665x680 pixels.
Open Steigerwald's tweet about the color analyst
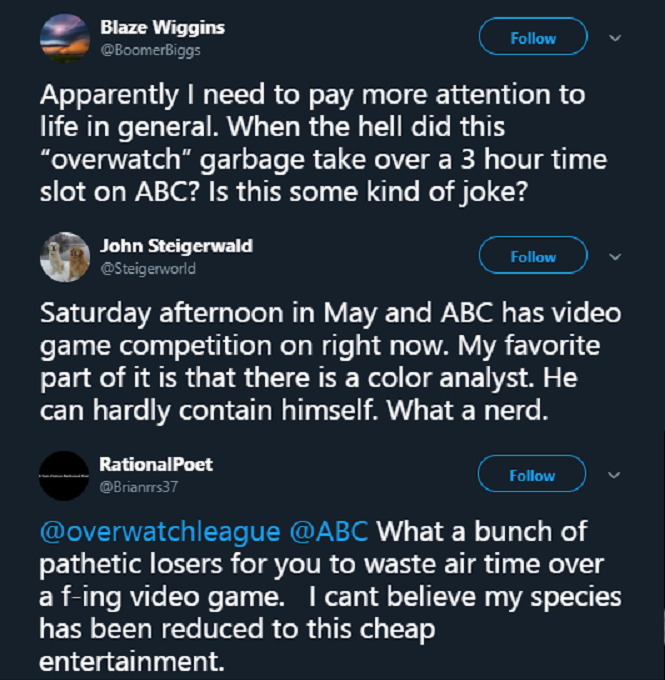pyautogui.click(x=330, y=362)
